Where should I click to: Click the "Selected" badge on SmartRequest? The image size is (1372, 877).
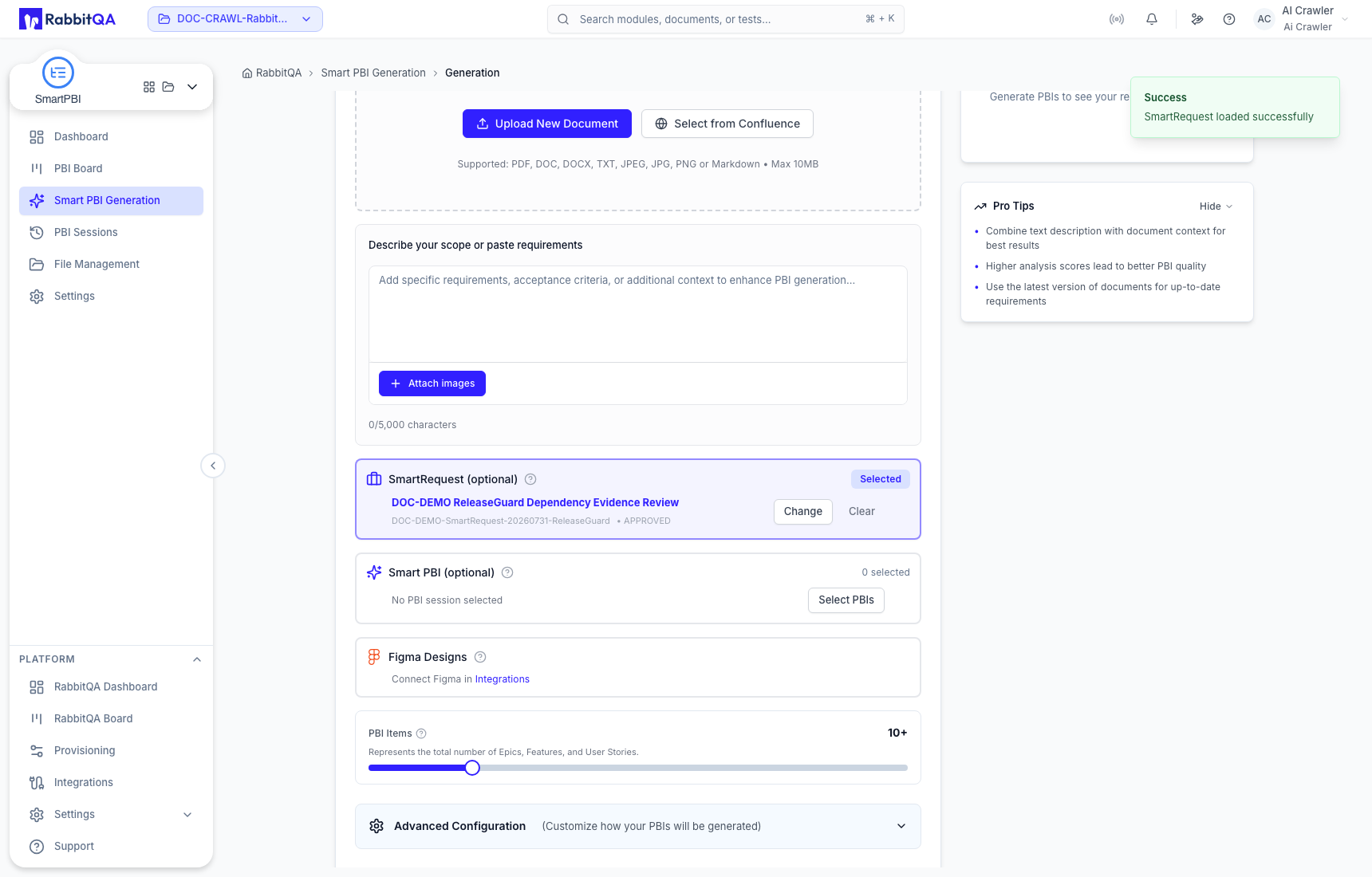click(x=881, y=479)
